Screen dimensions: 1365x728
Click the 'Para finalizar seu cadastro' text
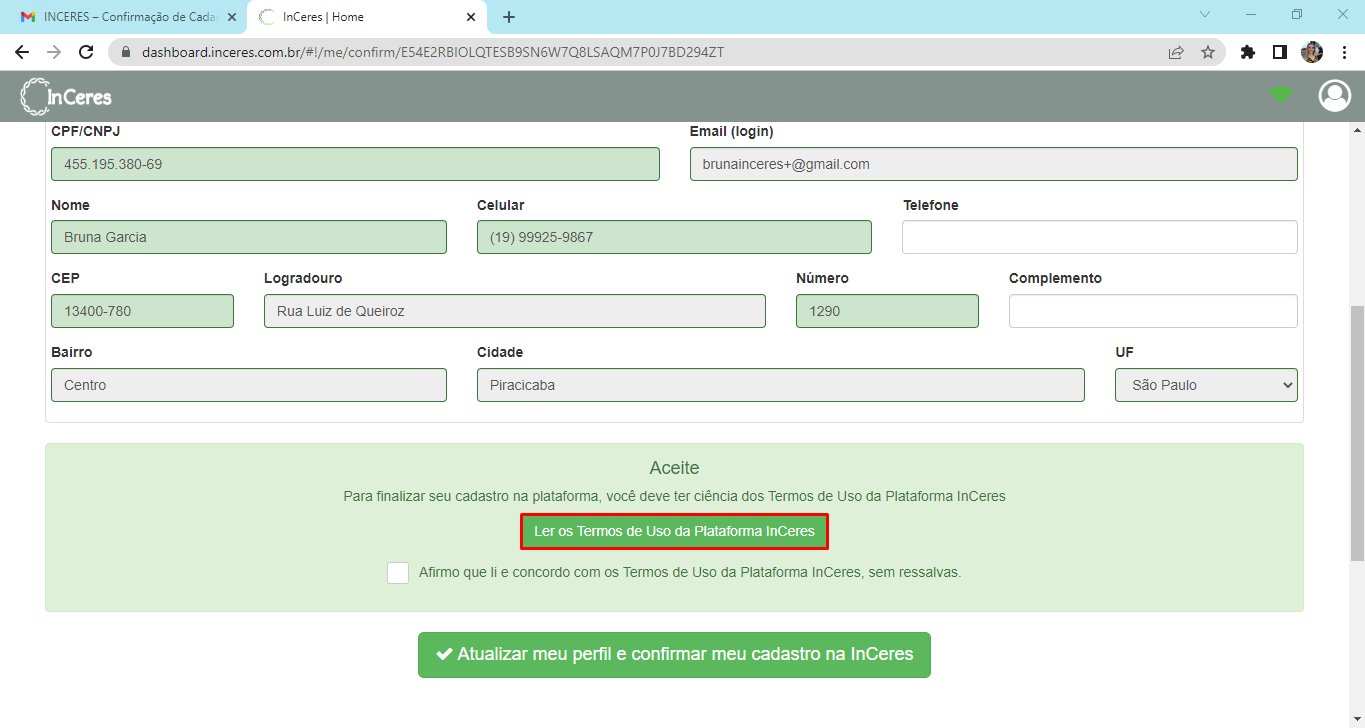tap(674, 496)
